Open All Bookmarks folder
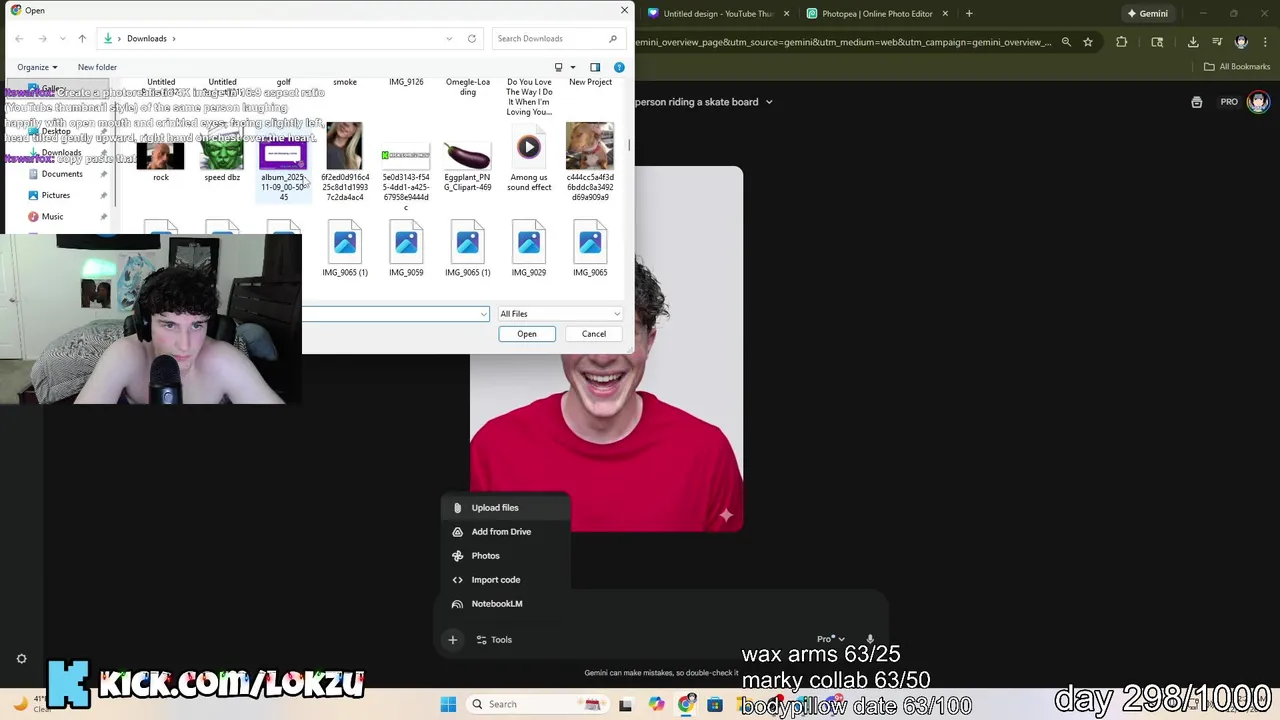 (1237, 67)
